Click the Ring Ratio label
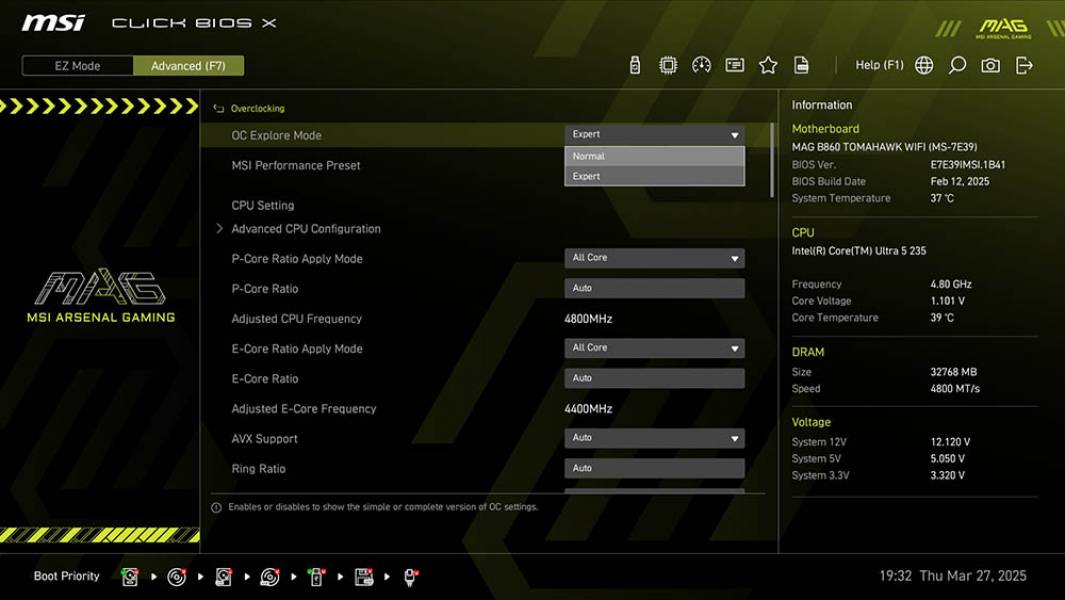 click(258, 469)
